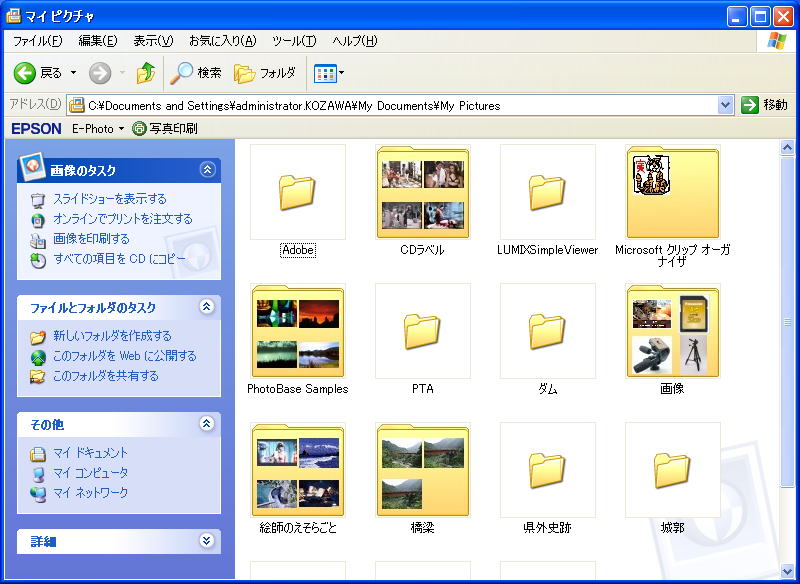Expand the 詳細 details panel
Viewport: 800px width, 584px height.
[207, 541]
